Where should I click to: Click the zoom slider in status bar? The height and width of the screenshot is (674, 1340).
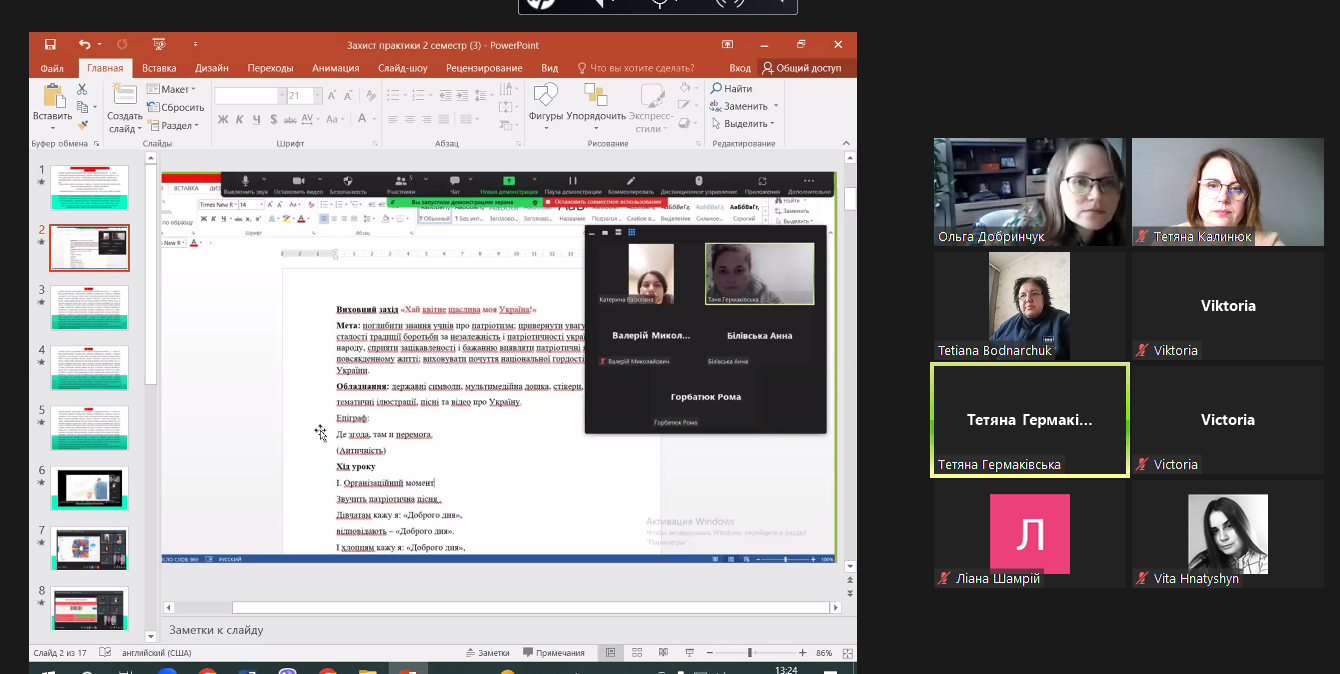tap(750, 653)
